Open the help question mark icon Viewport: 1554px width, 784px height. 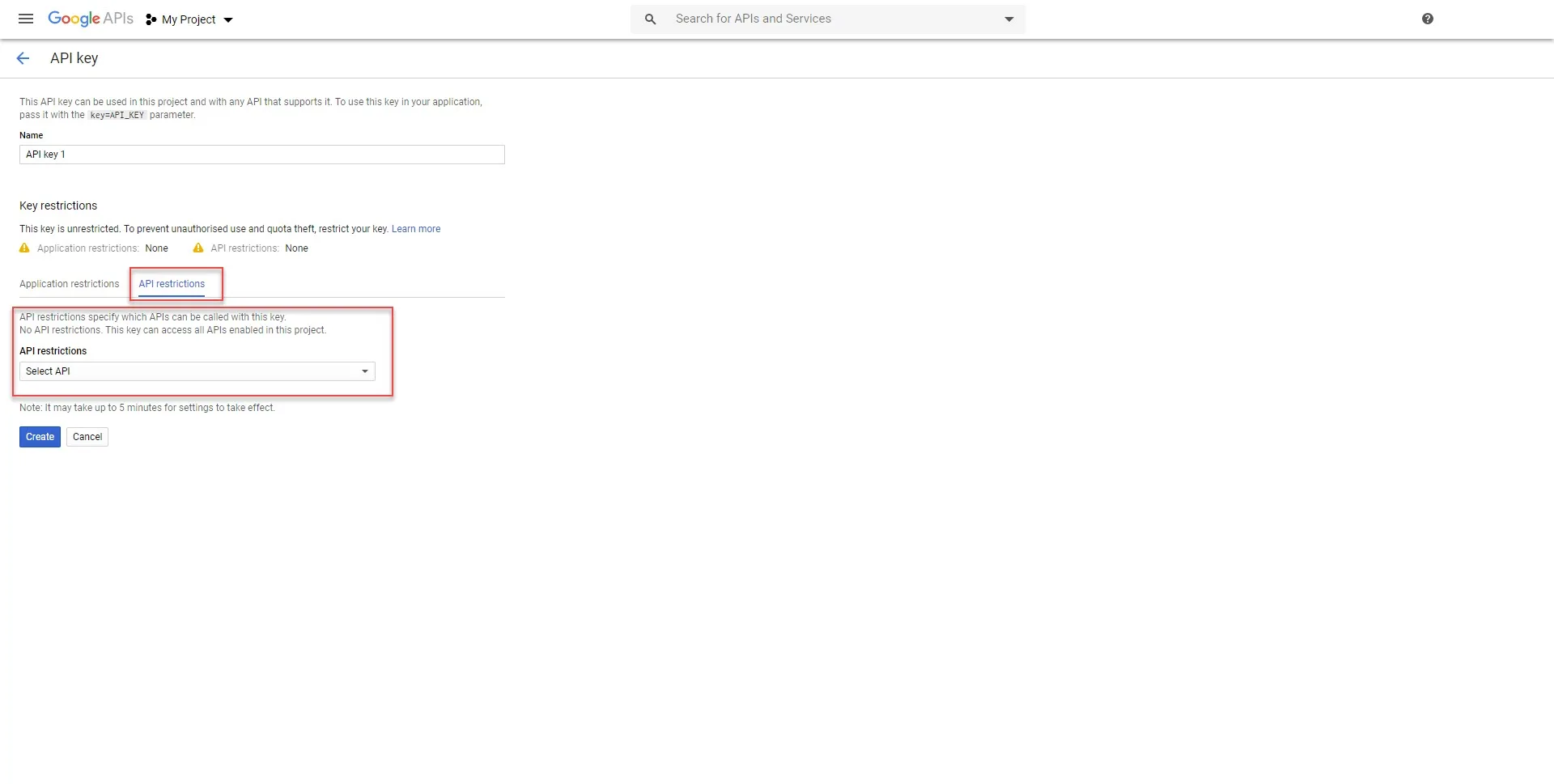pyautogui.click(x=1427, y=19)
